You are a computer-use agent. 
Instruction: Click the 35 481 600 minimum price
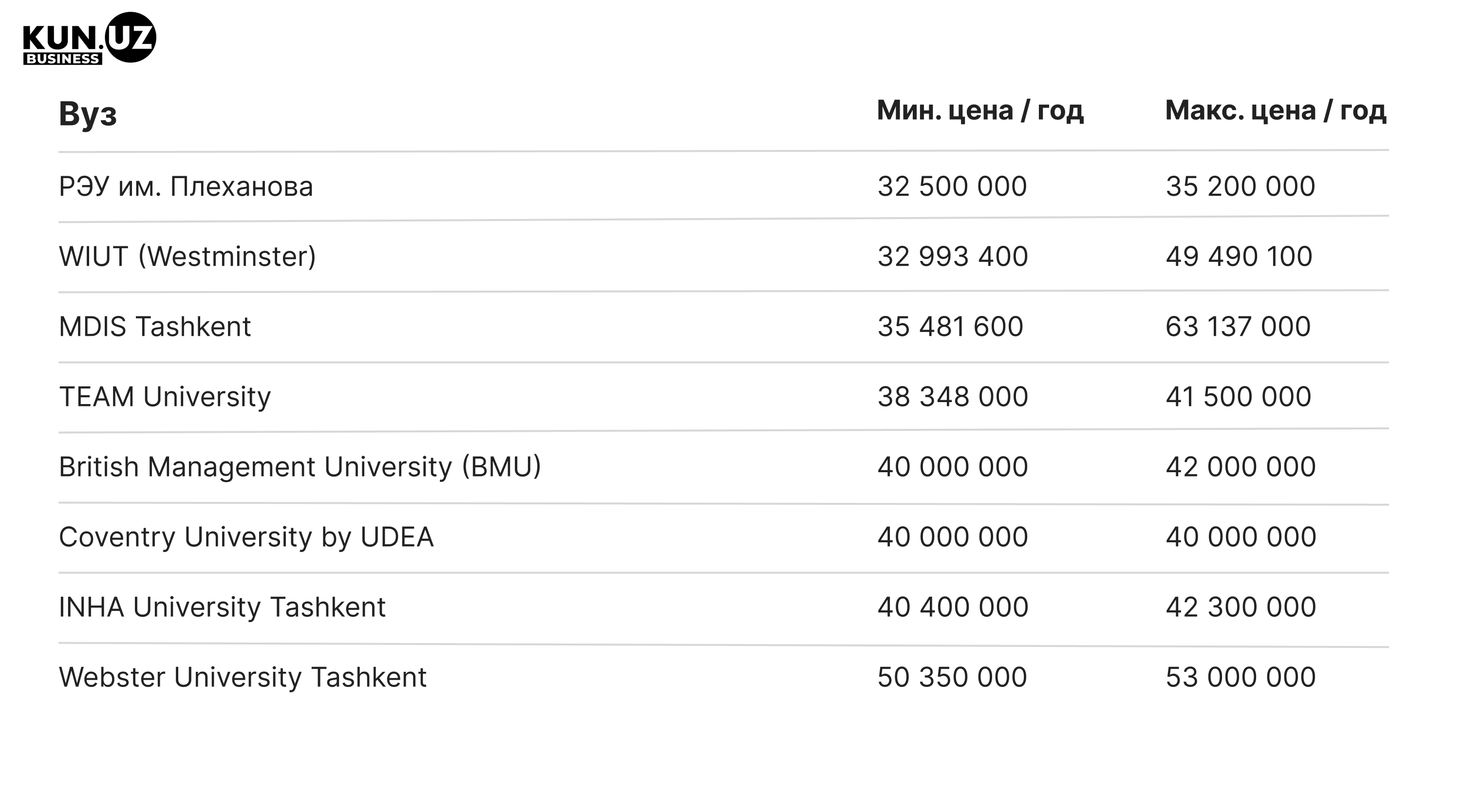[950, 327]
